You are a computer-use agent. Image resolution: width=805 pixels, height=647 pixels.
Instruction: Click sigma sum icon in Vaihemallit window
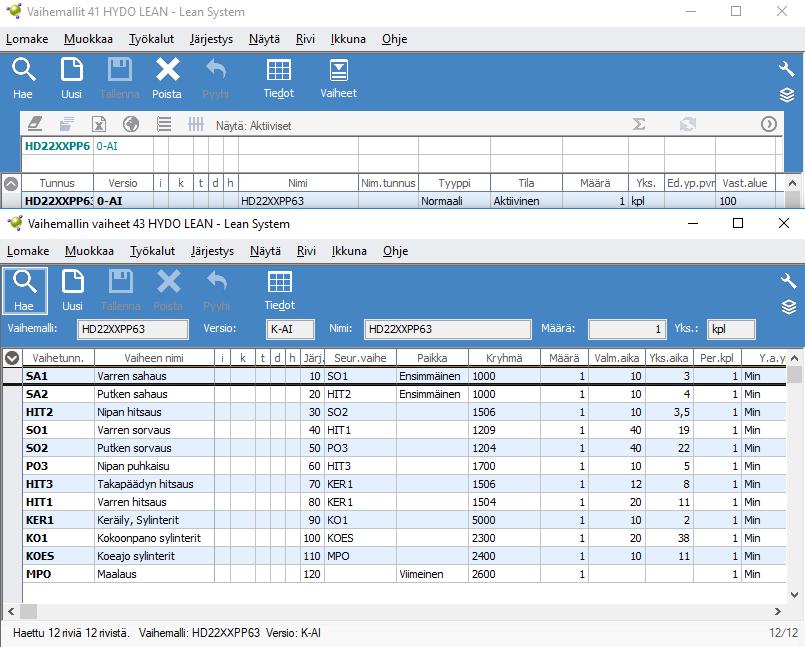click(639, 124)
